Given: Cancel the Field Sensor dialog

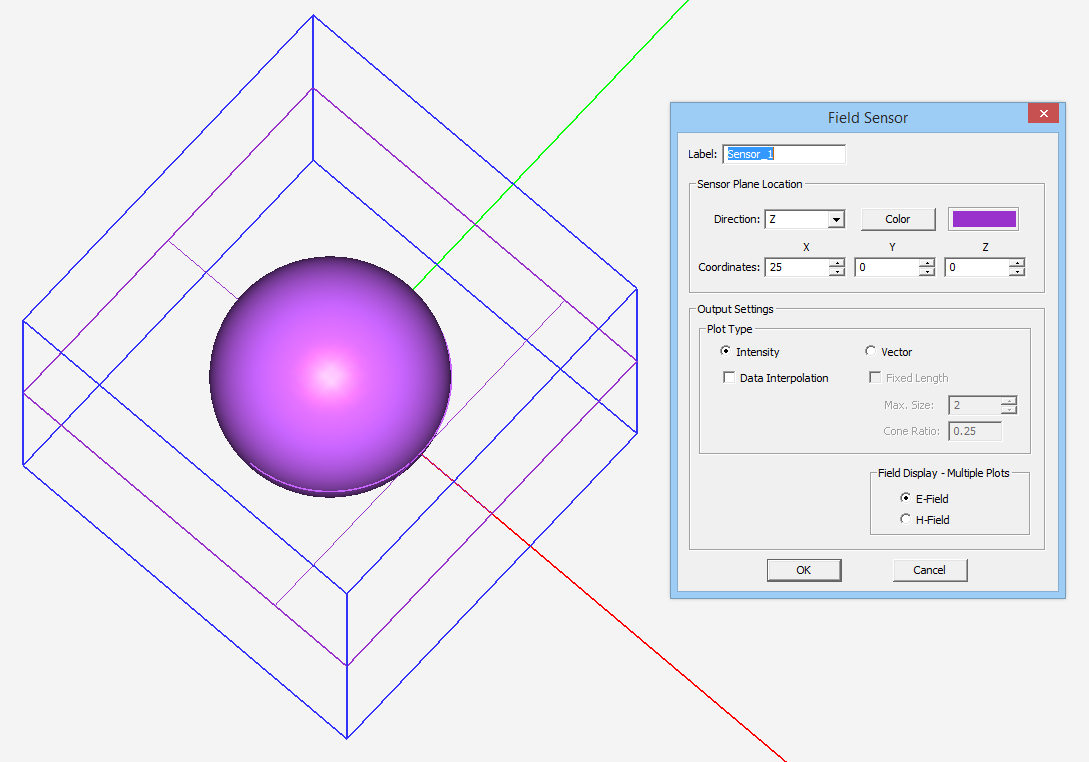Looking at the screenshot, I should pyautogui.click(x=930, y=570).
